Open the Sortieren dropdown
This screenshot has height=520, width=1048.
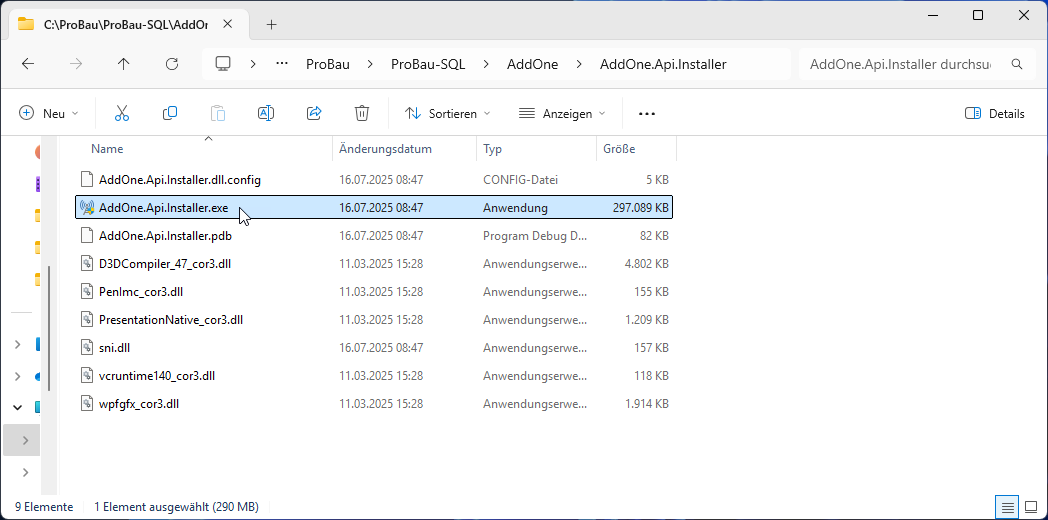[448, 114]
